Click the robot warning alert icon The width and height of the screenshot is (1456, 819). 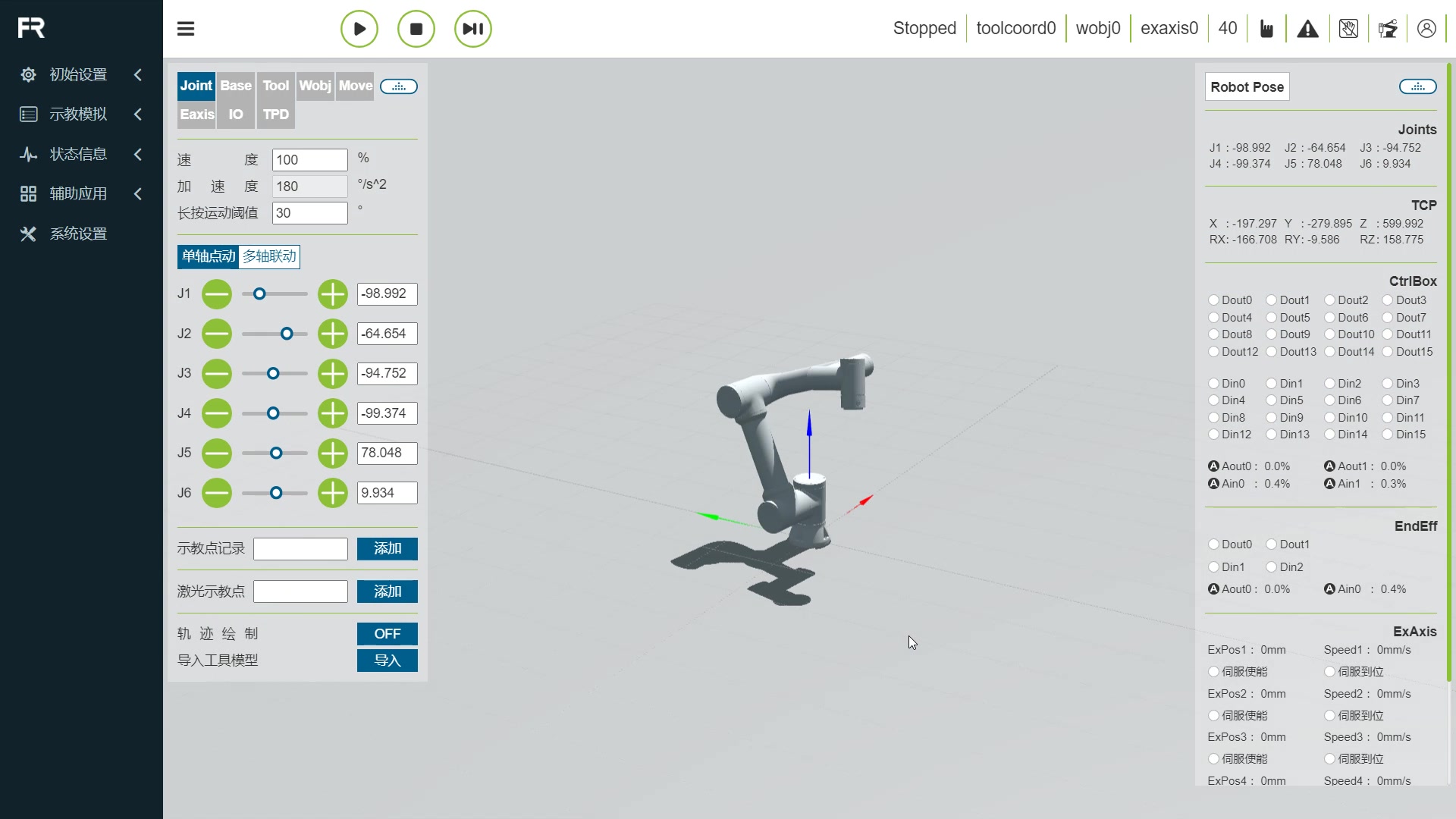coord(1308,28)
